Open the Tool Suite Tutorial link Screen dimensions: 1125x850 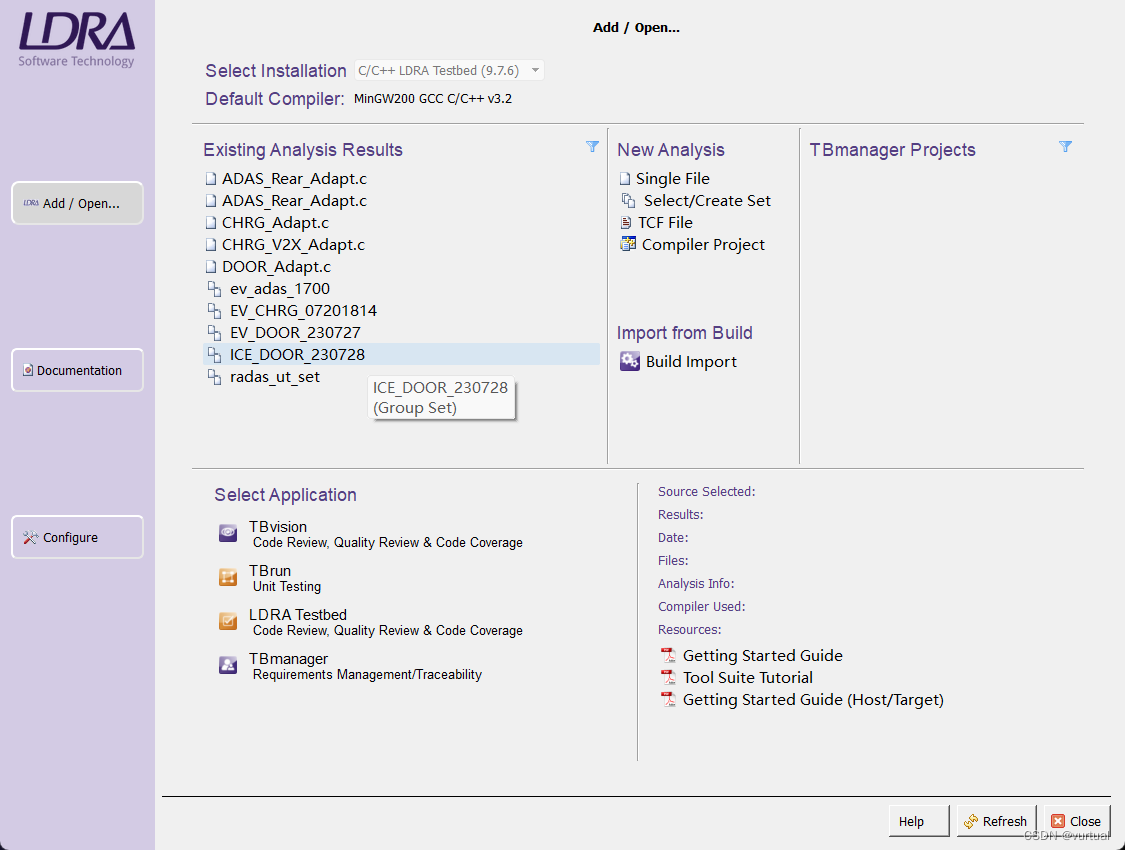tap(748, 678)
